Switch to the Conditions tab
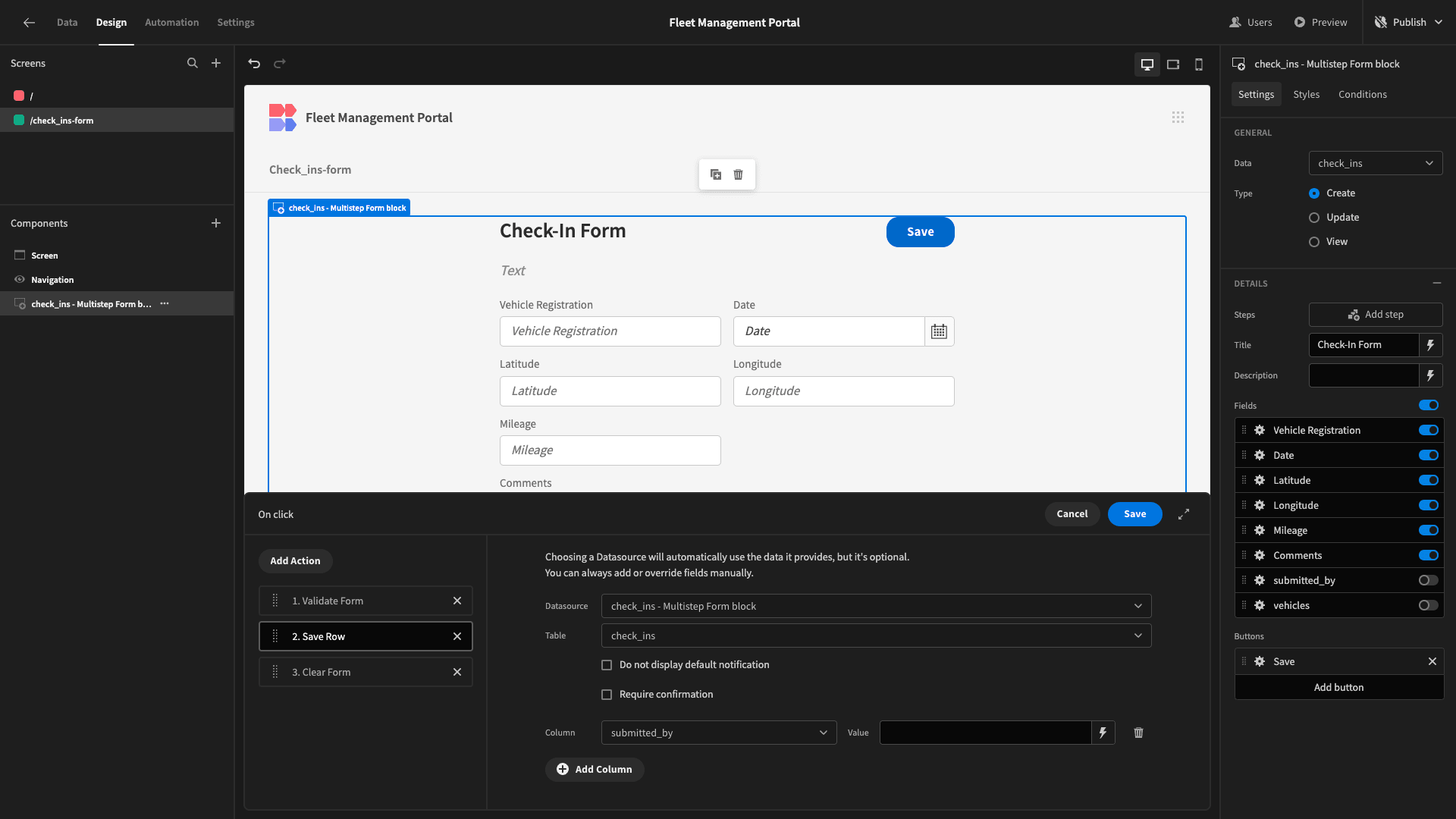 pos(1362,95)
